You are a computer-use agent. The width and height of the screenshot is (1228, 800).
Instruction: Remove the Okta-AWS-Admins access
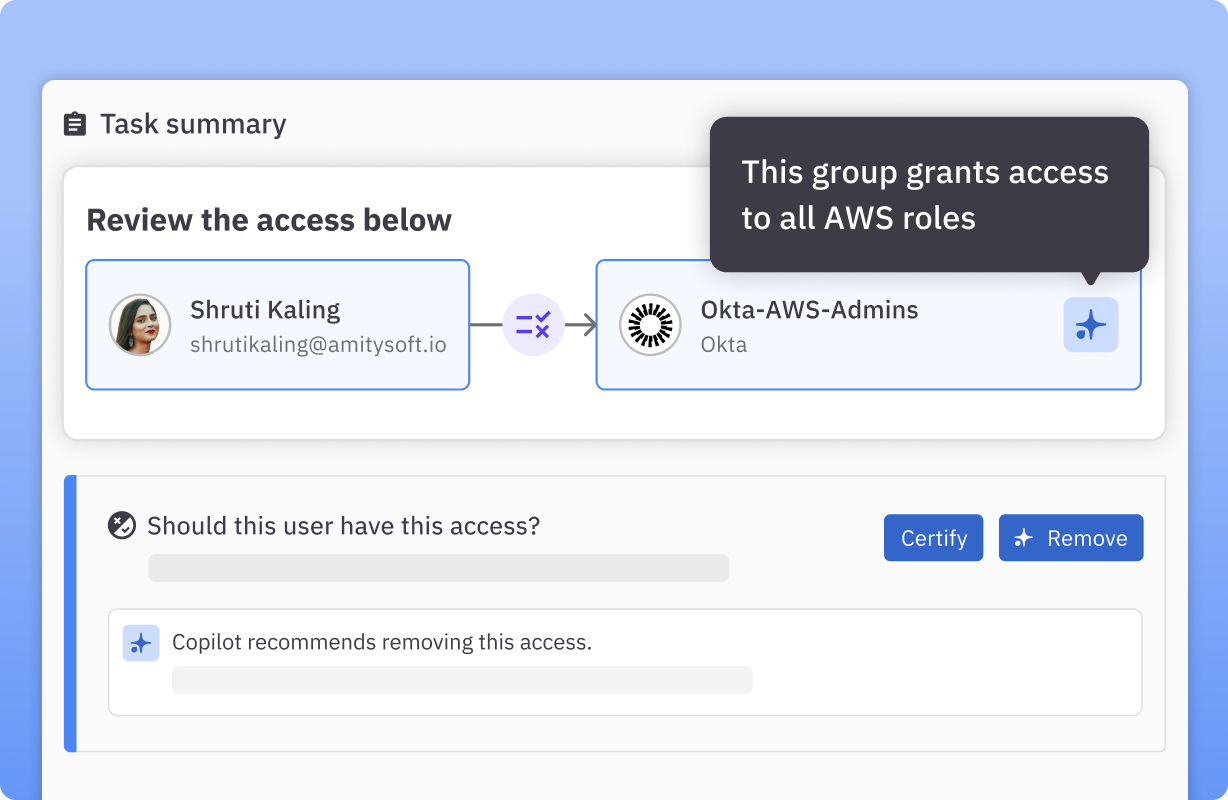point(1071,538)
